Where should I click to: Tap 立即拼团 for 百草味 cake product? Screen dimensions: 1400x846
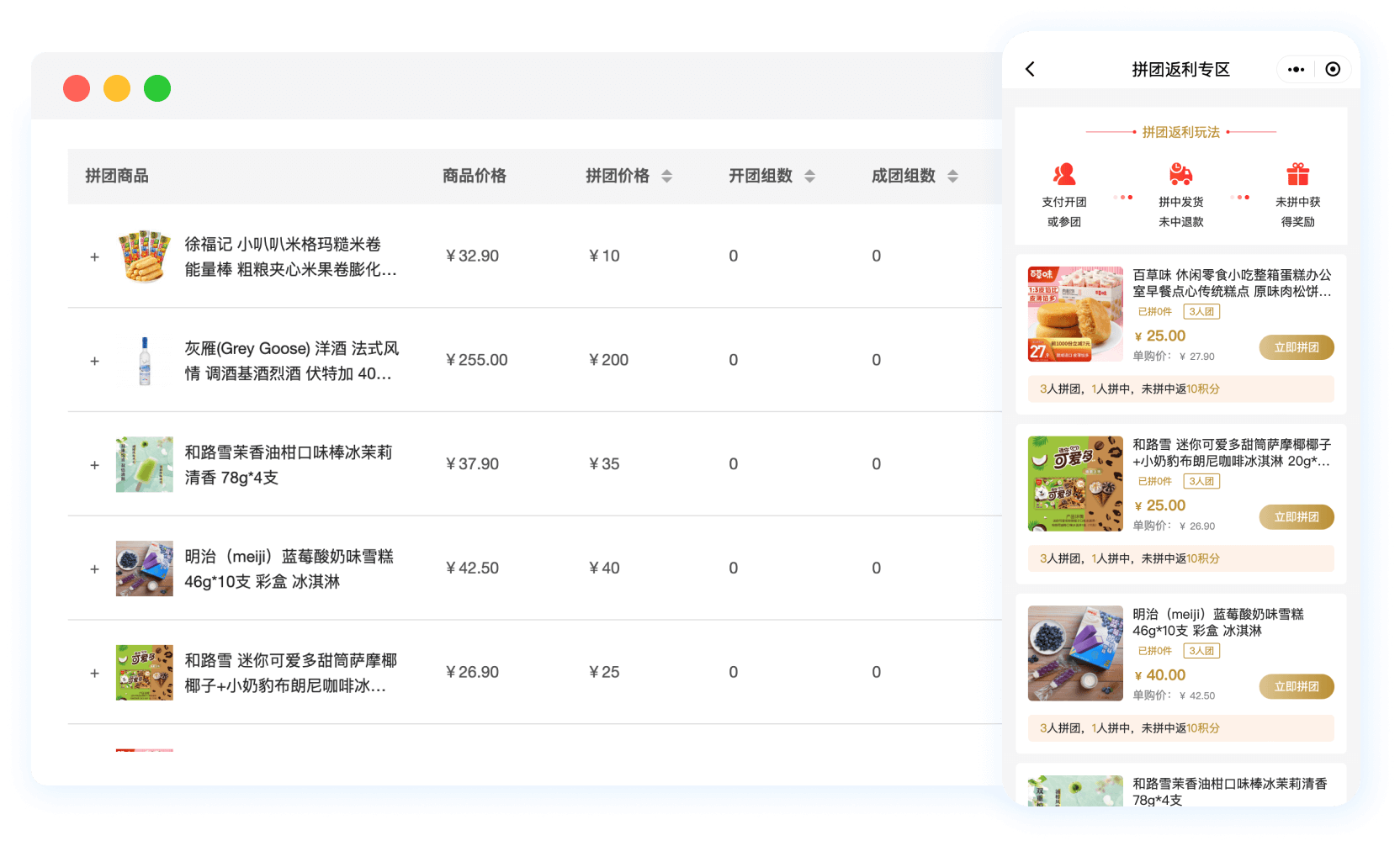click(1296, 347)
